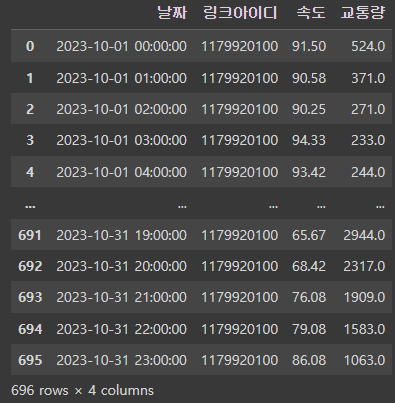Click the 링크아이디 column header
Screen dimensions: 395x403
point(240,13)
